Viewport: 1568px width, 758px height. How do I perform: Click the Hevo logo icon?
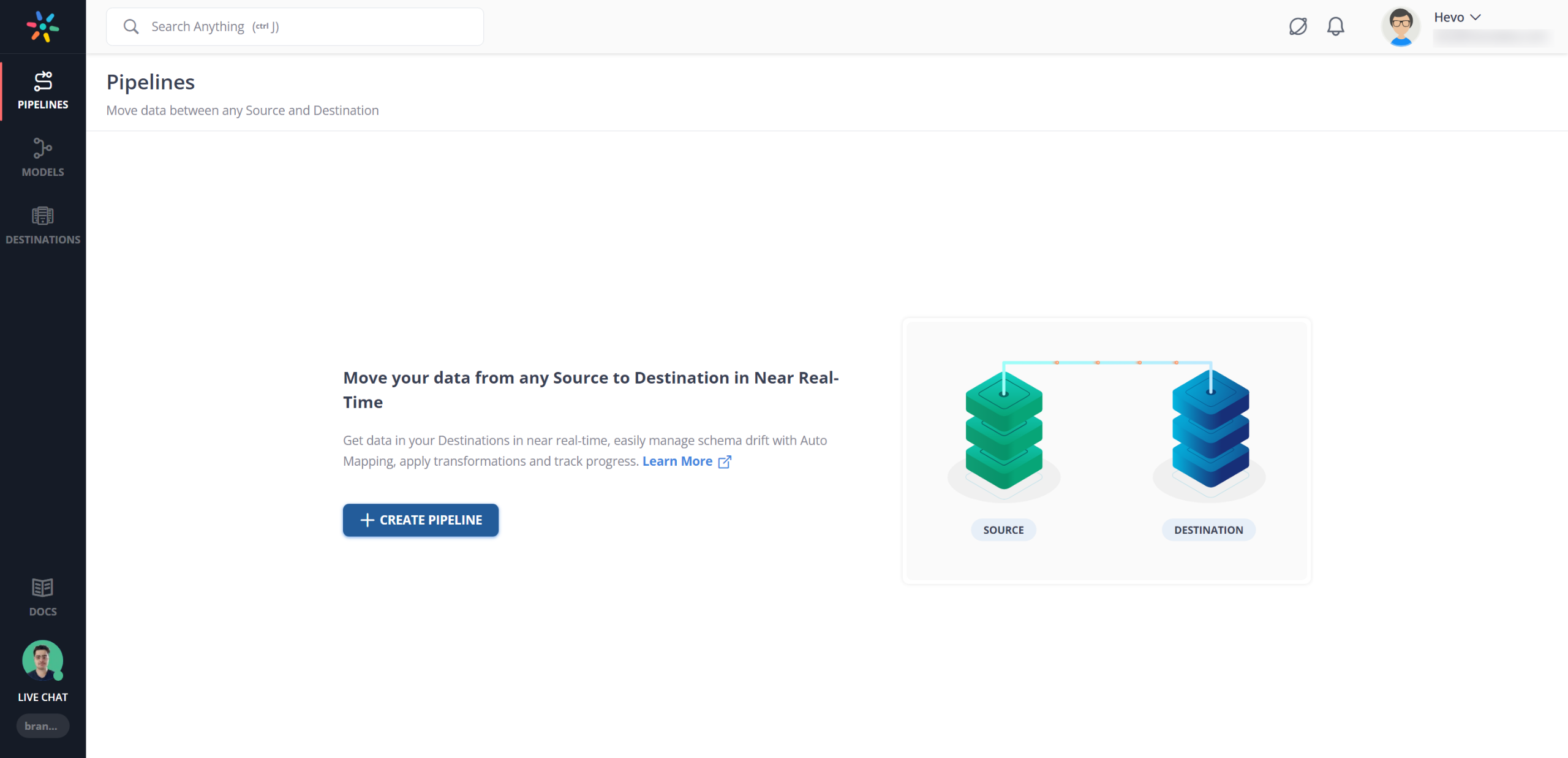point(42,26)
